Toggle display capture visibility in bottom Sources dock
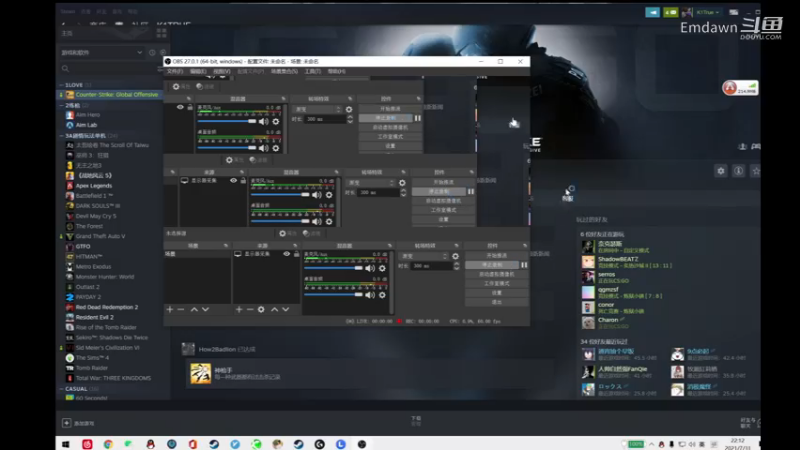This screenshot has height=450, width=800. 287,254
